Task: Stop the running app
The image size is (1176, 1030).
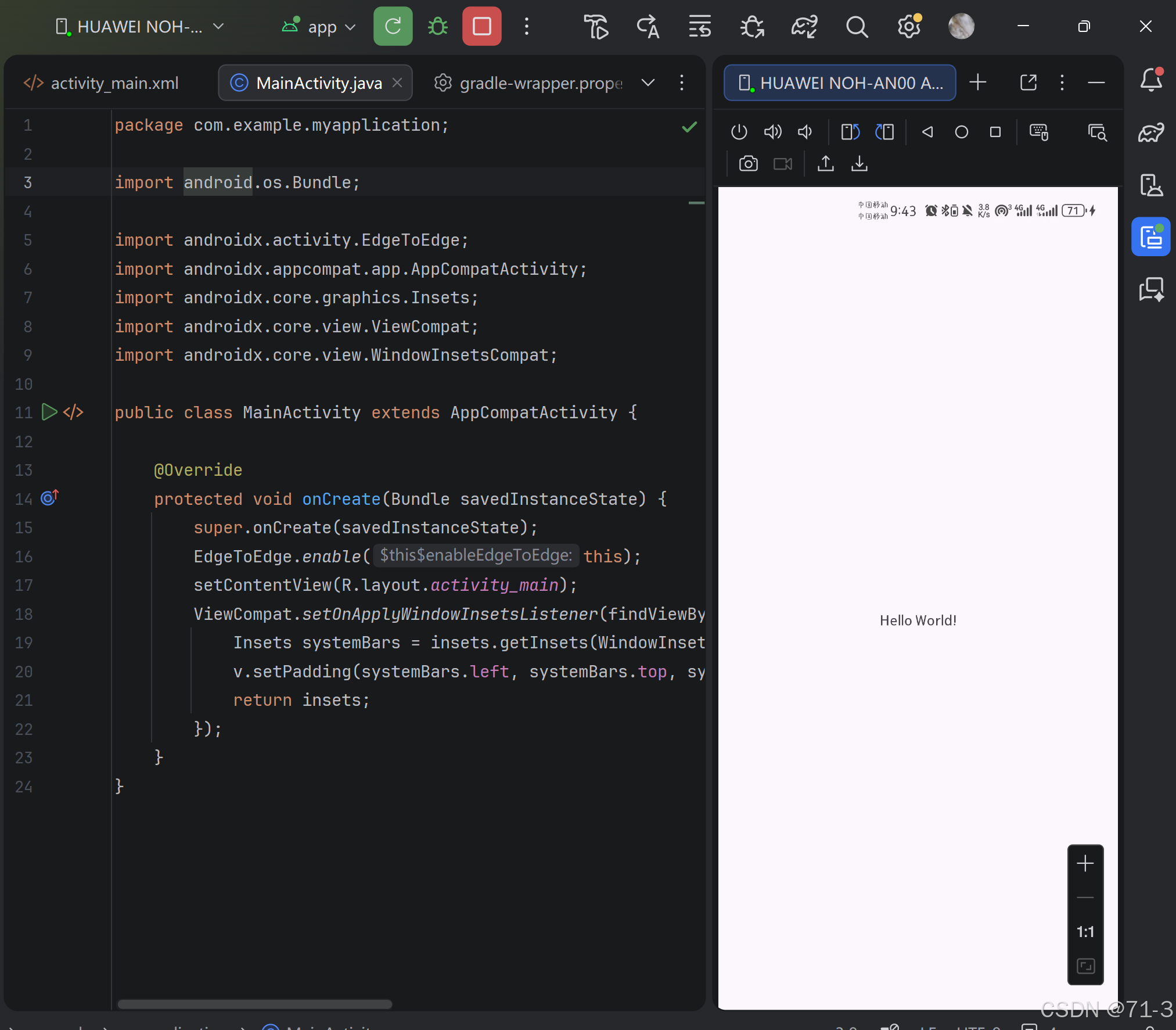Action: 481,26
